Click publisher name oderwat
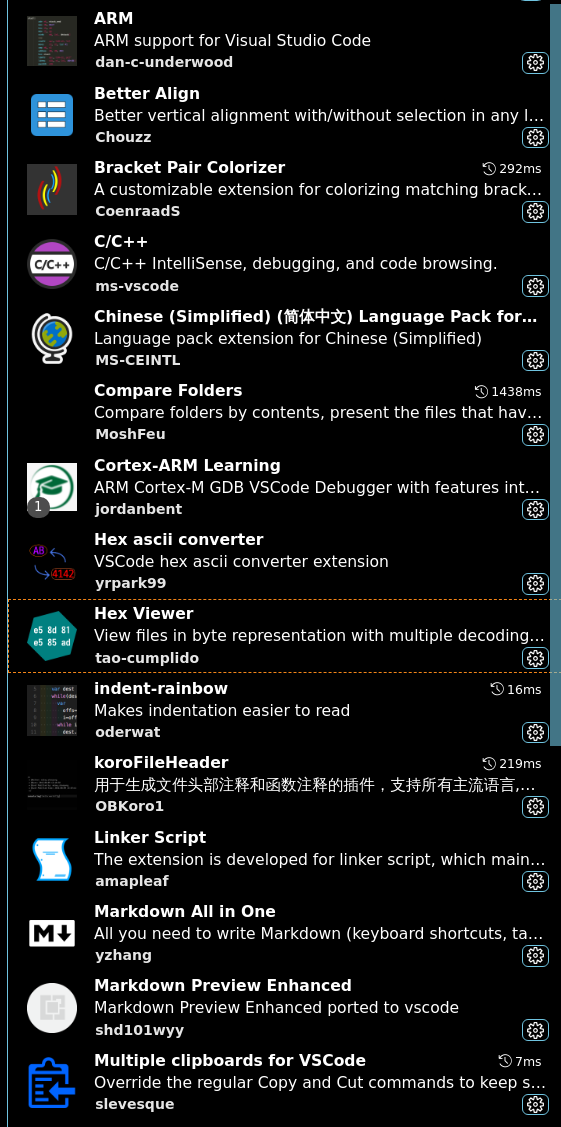The image size is (561, 1127). tap(128, 732)
